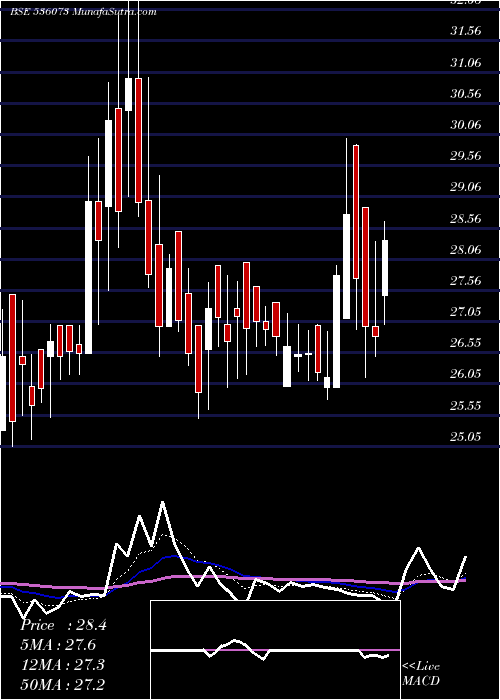Image resolution: width=500 pixels, height=700 pixels.
Task: Select the 30.56 price level label
Action: 466,94
